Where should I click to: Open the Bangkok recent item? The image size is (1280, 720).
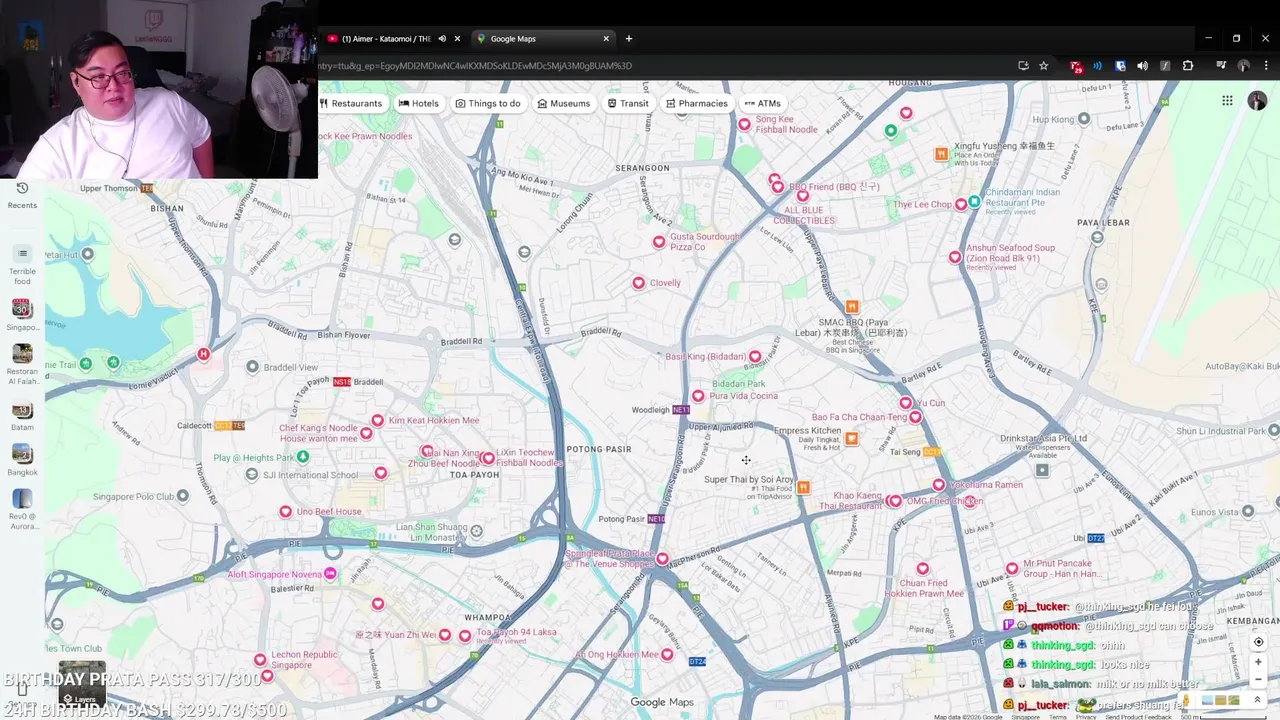[x=22, y=461]
